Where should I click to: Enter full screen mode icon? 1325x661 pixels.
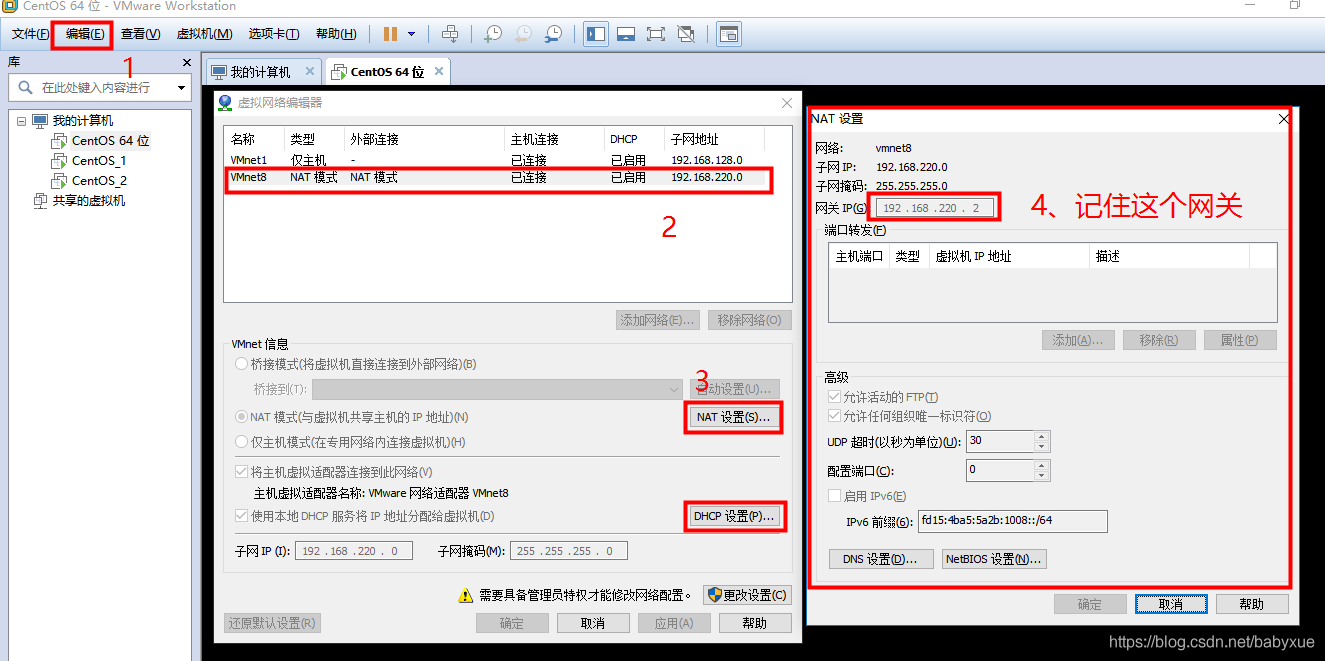click(656, 34)
